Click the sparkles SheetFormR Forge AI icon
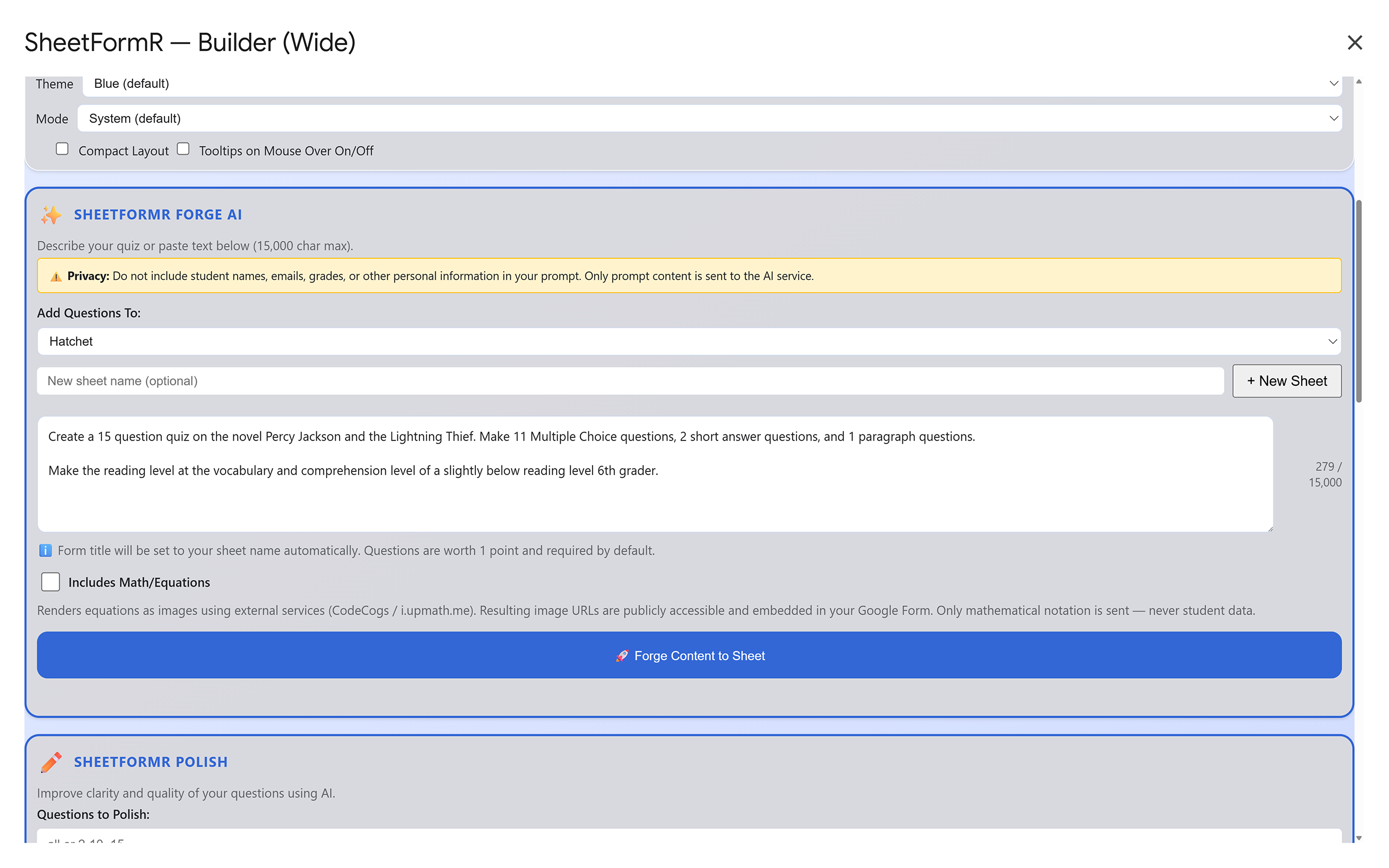 click(52, 215)
